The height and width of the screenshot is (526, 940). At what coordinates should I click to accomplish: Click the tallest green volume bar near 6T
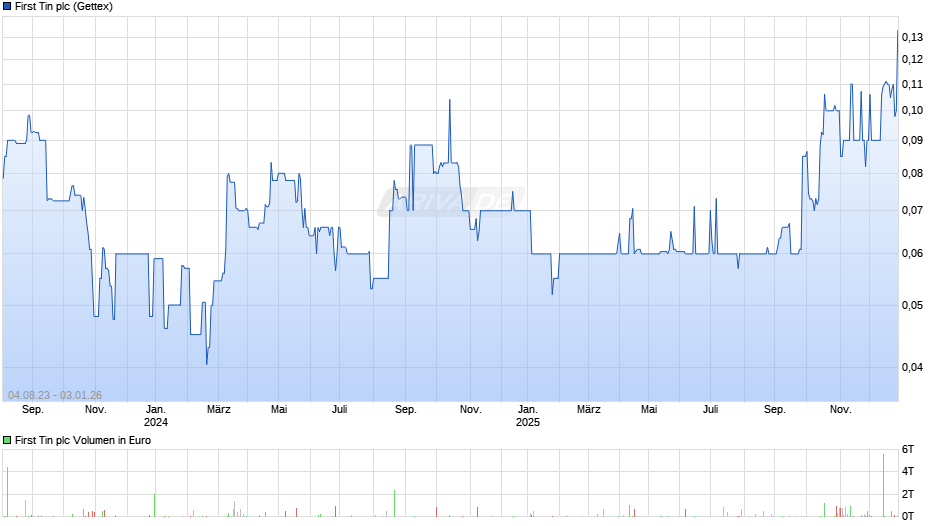coord(884,485)
